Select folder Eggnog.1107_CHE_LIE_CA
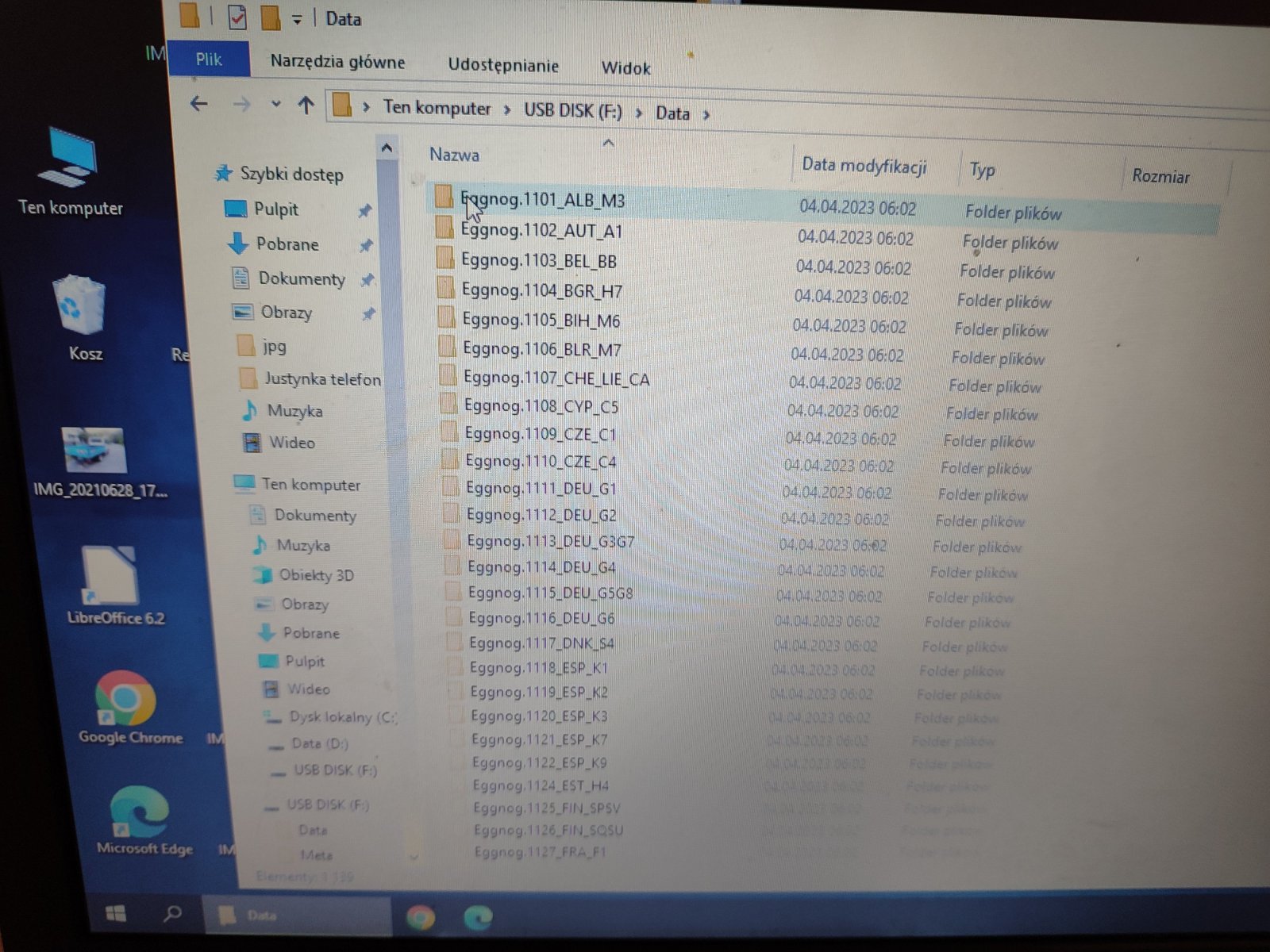The image size is (1270, 952). tap(556, 378)
